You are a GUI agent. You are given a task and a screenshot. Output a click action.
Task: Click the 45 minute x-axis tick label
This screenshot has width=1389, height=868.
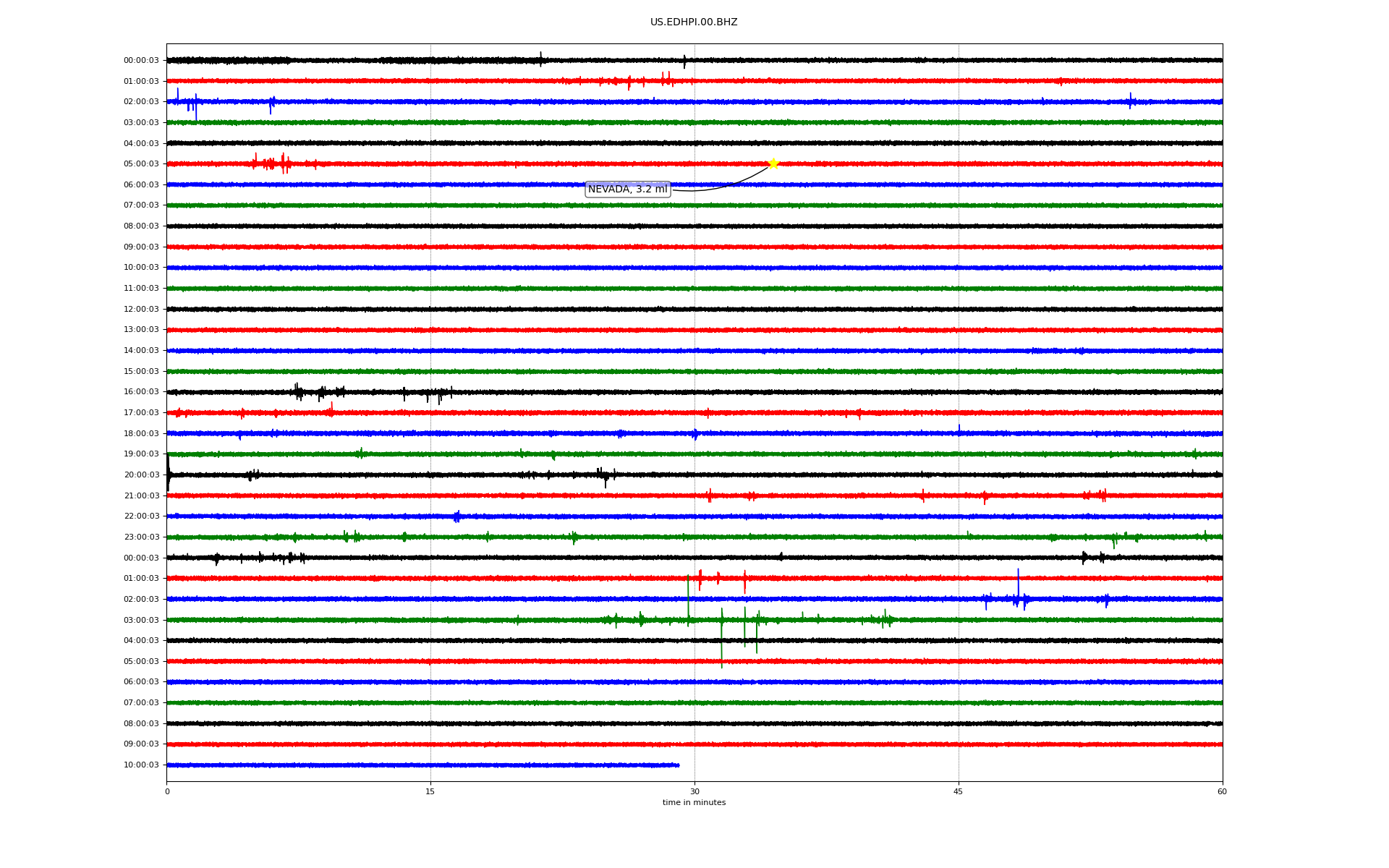(958, 791)
